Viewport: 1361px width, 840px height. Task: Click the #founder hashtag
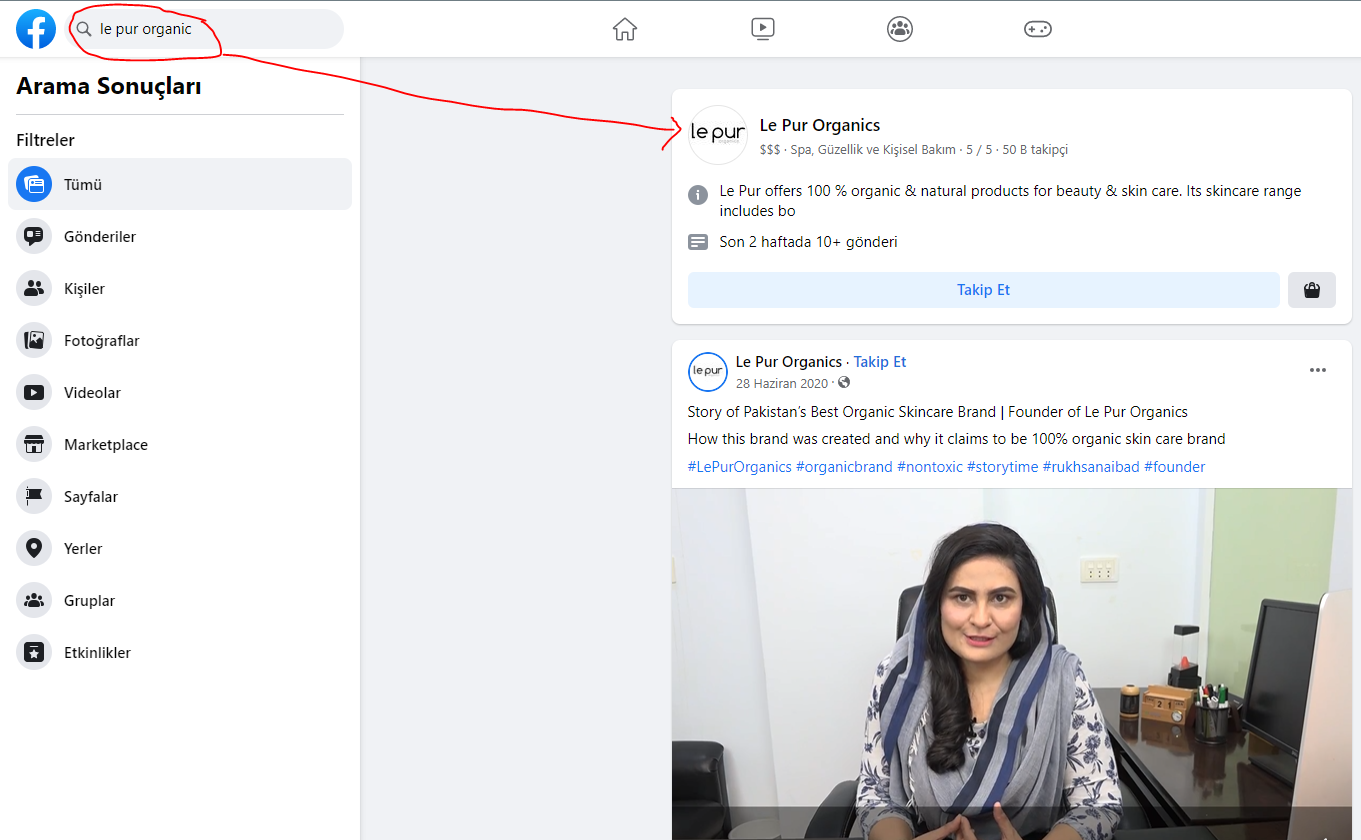(x=1175, y=467)
